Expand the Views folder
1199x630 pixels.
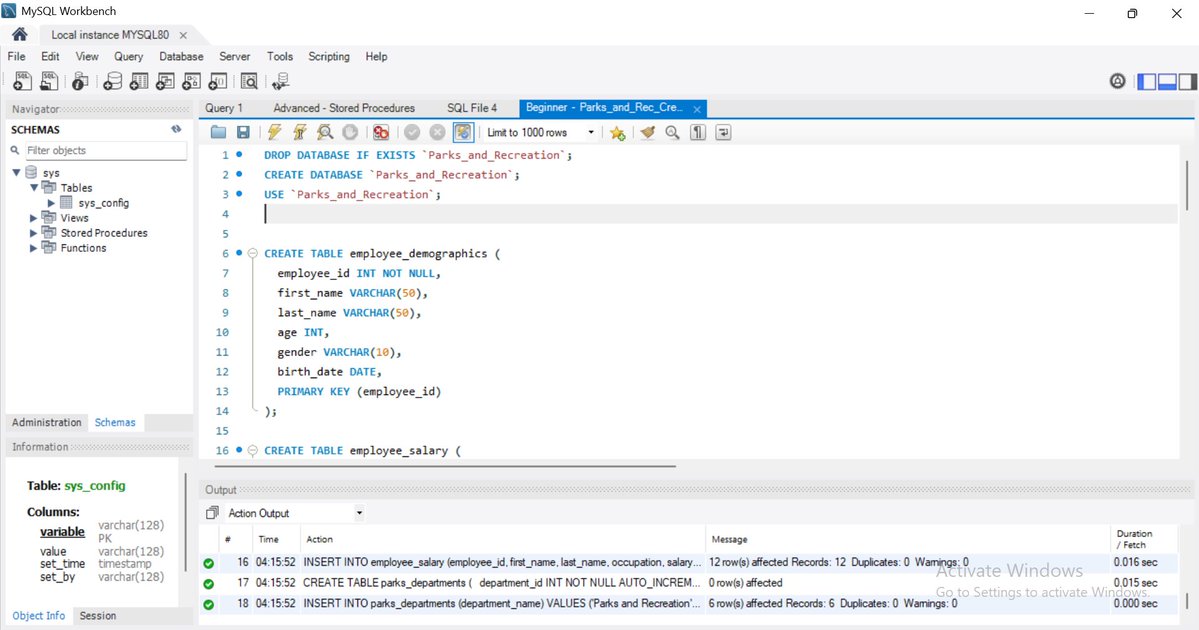click(34, 218)
